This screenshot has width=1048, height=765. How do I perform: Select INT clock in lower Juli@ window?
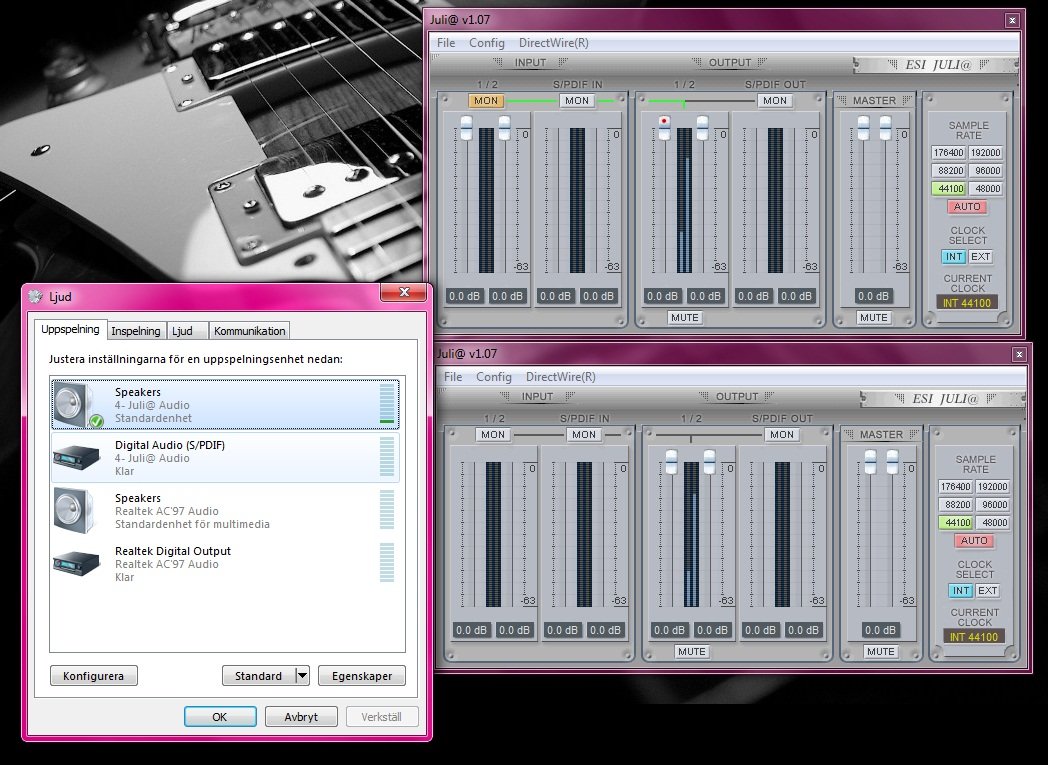pos(960,591)
